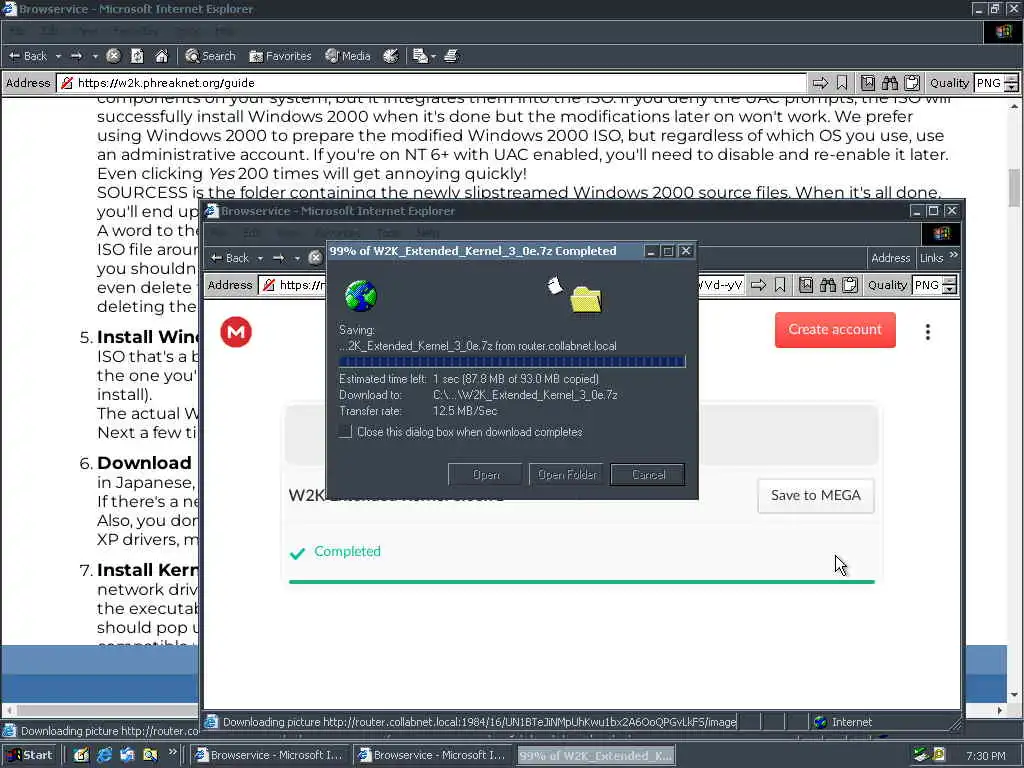Click globe icon in download dialog
The height and width of the screenshot is (768, 1024).
tap(360, 296)
